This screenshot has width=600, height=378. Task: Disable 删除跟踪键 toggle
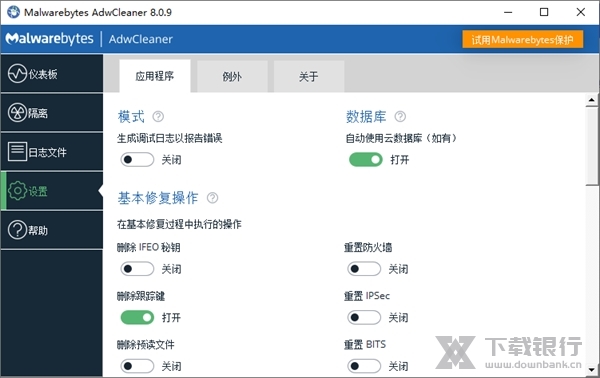click(137, 317)
